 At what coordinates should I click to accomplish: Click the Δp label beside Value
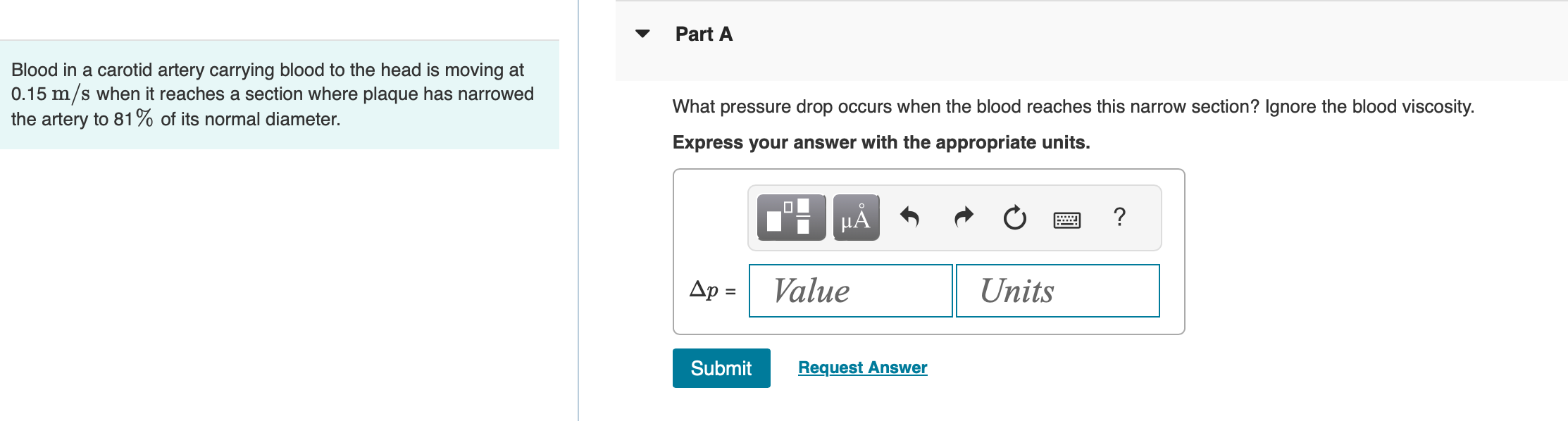[x=705, y=289]
